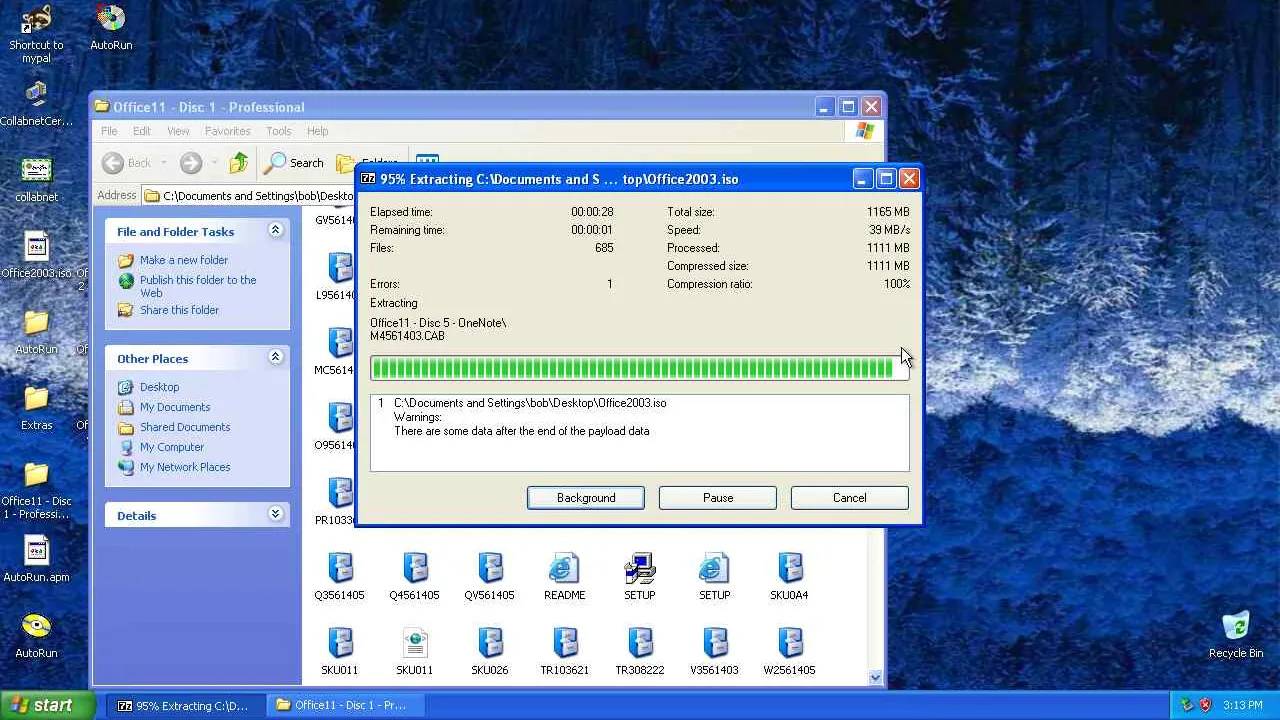Expand the Details panel
1280x720 pixels.
pyautogui.click(x=275, y=515)
